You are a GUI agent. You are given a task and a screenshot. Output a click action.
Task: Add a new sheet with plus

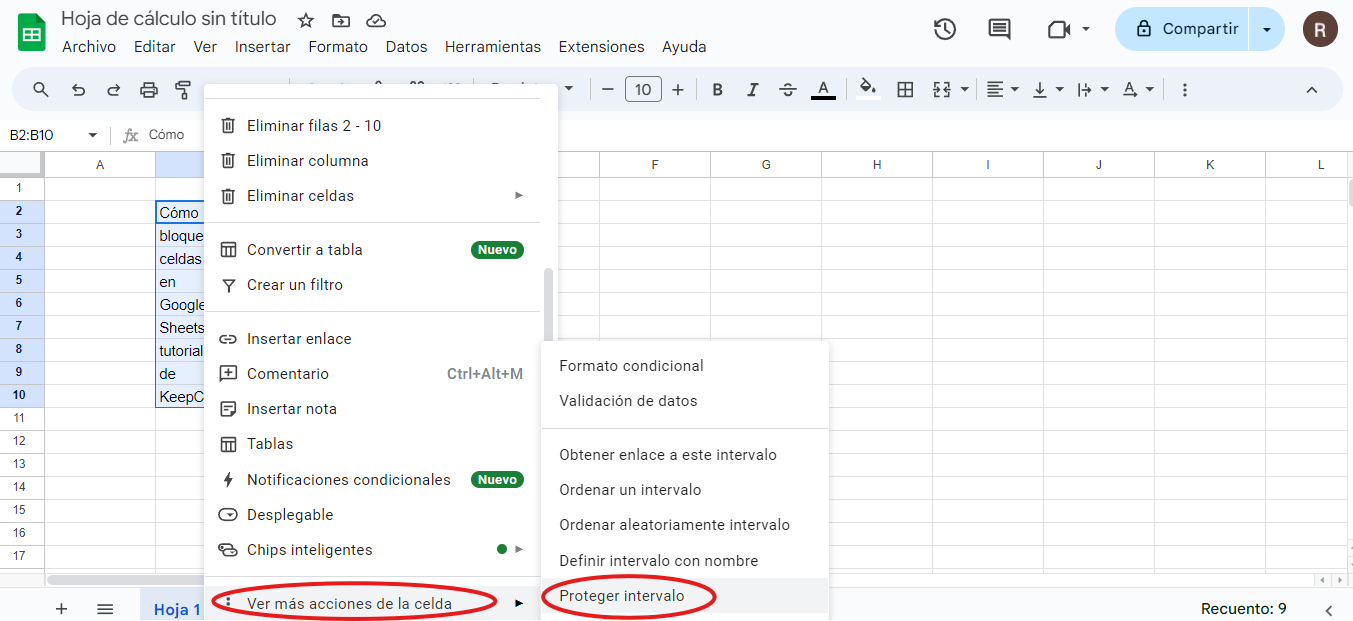pos(61,608)
